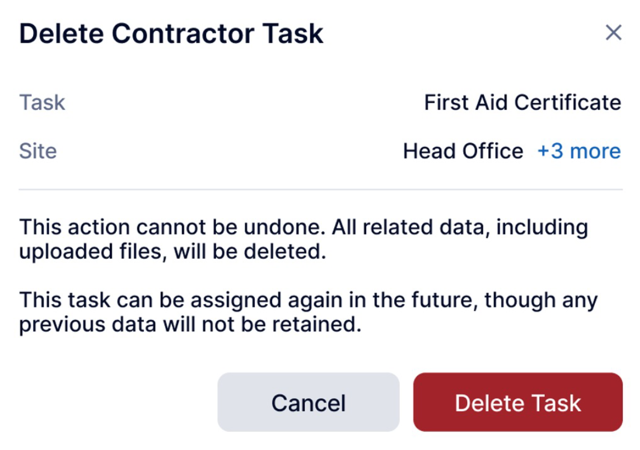Image resolution: width=640 pixels, height=450 pixels.
Task: Show the additional sites via +3 more
Action: pyautogui.click(x=578, y=151)
